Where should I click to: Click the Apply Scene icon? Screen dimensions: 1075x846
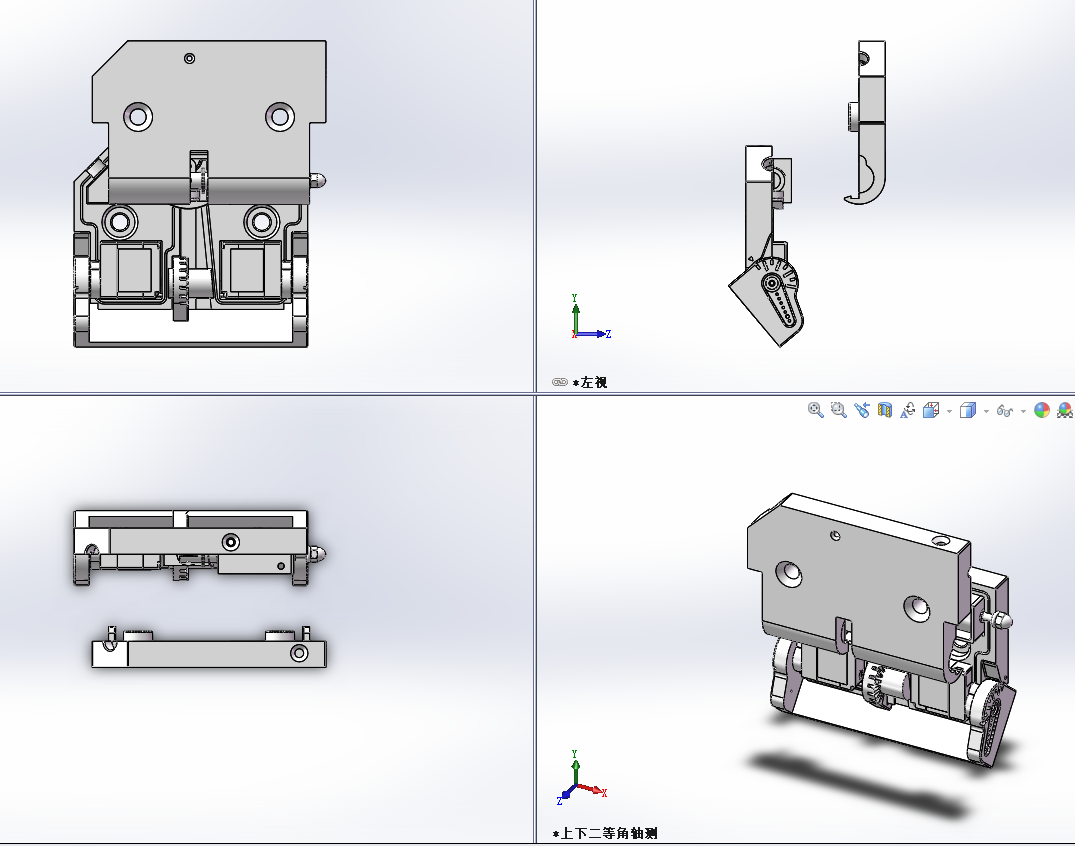click(x=1063, y=410)
